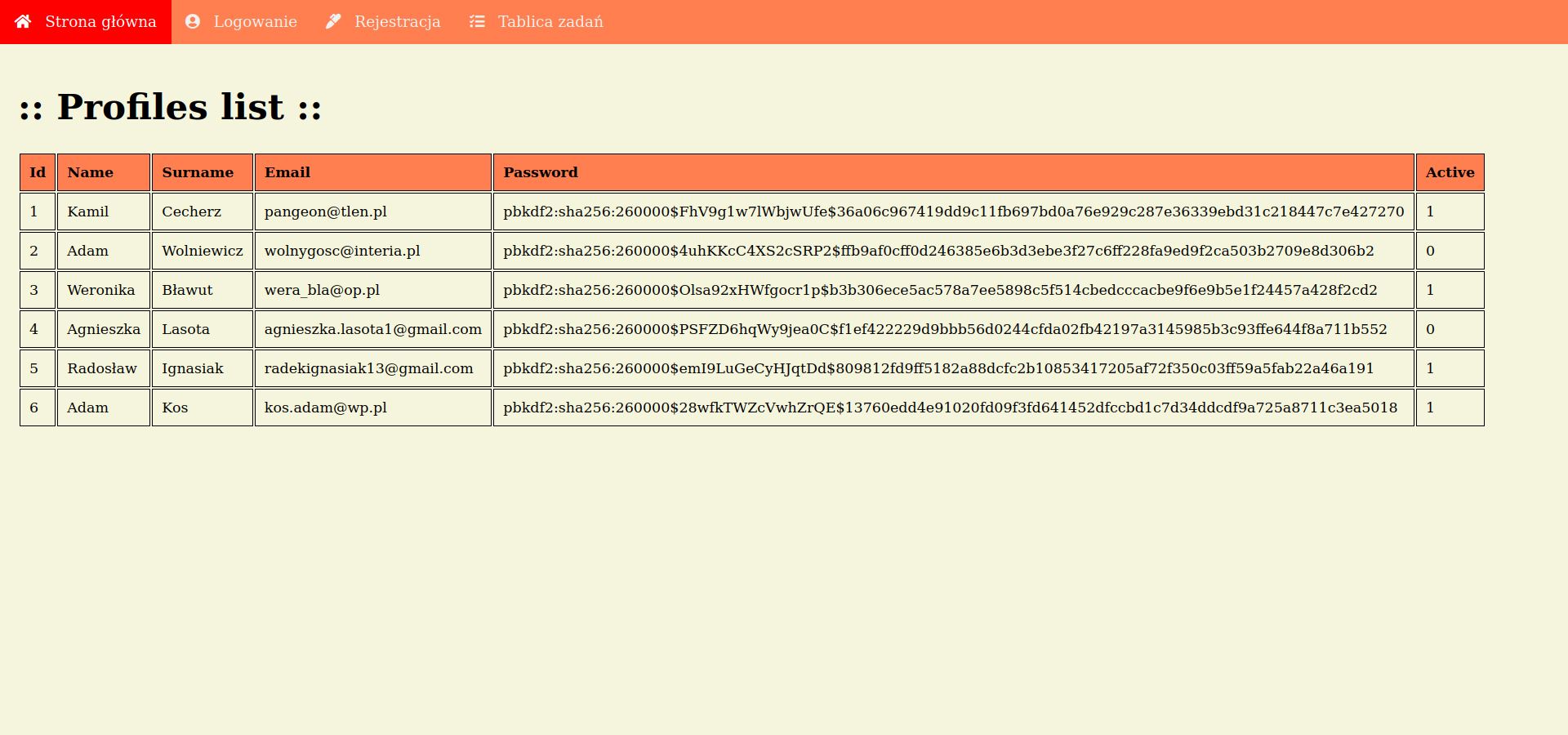Open the Rejestracja page
Viewport: 1568px width, 735px height.
coord(383,22)
